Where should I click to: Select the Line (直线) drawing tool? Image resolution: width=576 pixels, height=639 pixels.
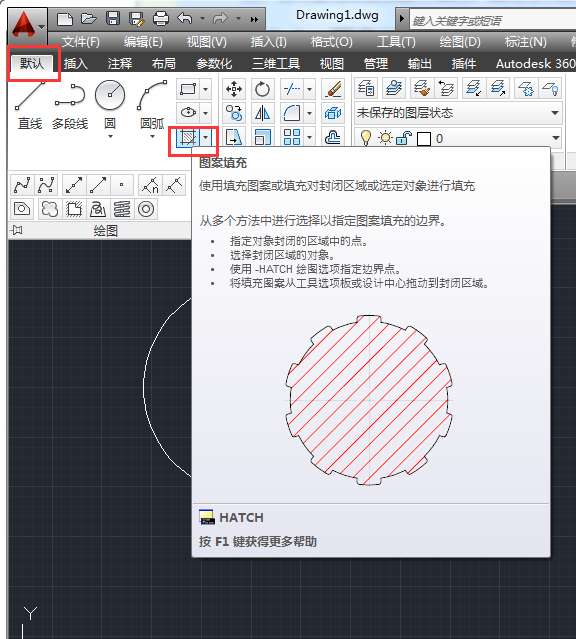tap(30, 104)
